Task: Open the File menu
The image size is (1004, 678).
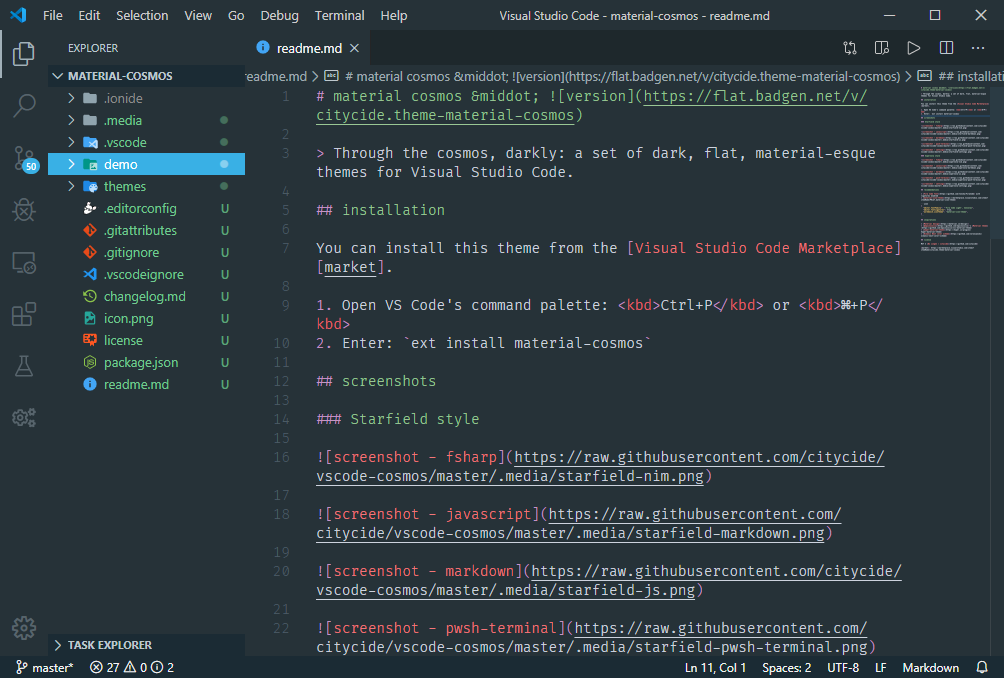Action: pos(53,15)
